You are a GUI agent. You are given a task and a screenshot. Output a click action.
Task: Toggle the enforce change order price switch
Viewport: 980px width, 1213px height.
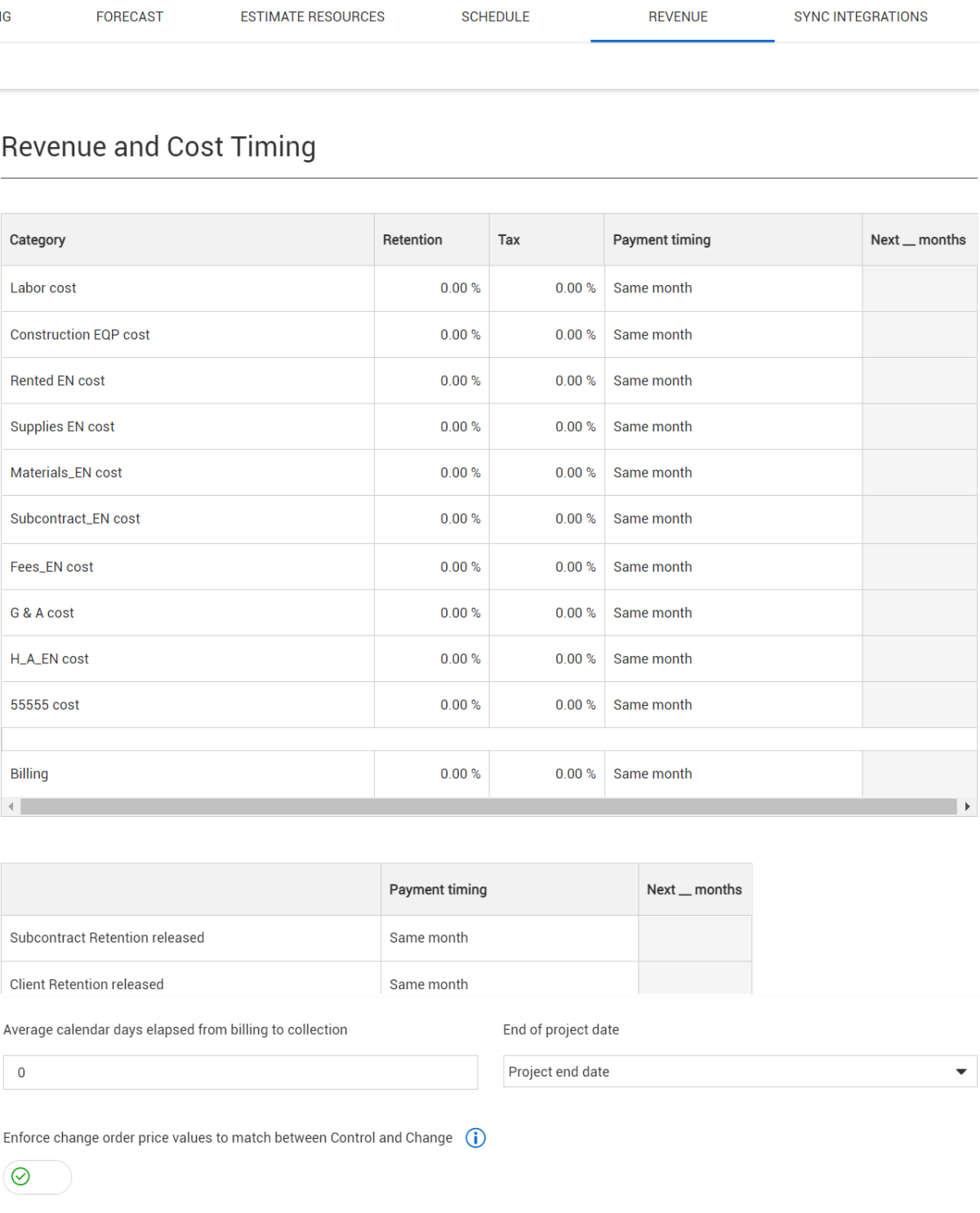[x=38, y=1177]
